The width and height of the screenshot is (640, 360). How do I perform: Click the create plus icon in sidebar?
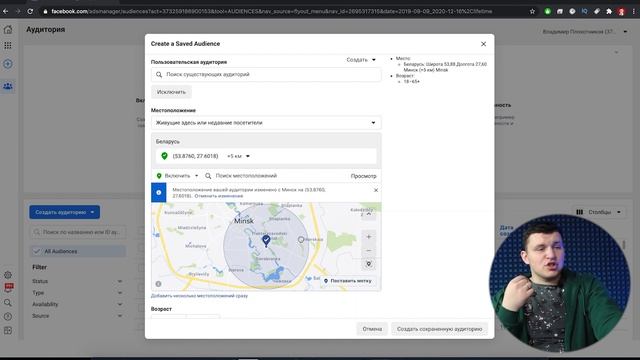(8, 64)
